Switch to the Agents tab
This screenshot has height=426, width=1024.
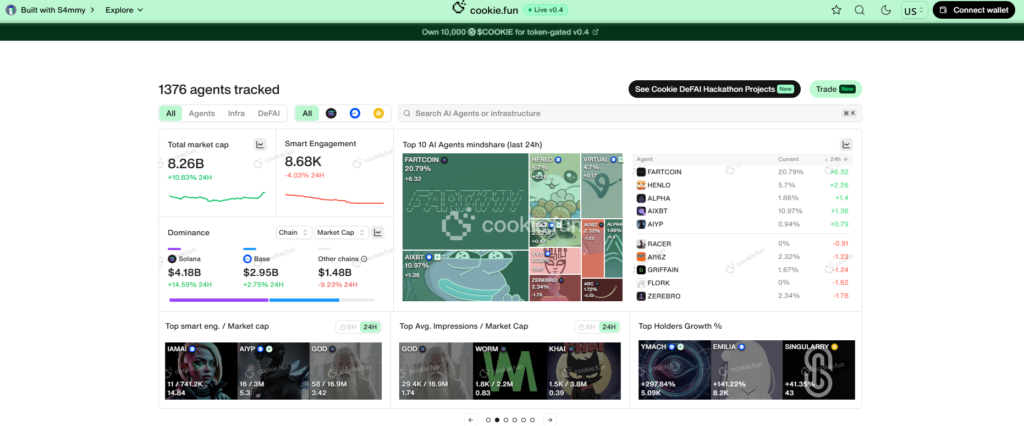pos(202,113)
